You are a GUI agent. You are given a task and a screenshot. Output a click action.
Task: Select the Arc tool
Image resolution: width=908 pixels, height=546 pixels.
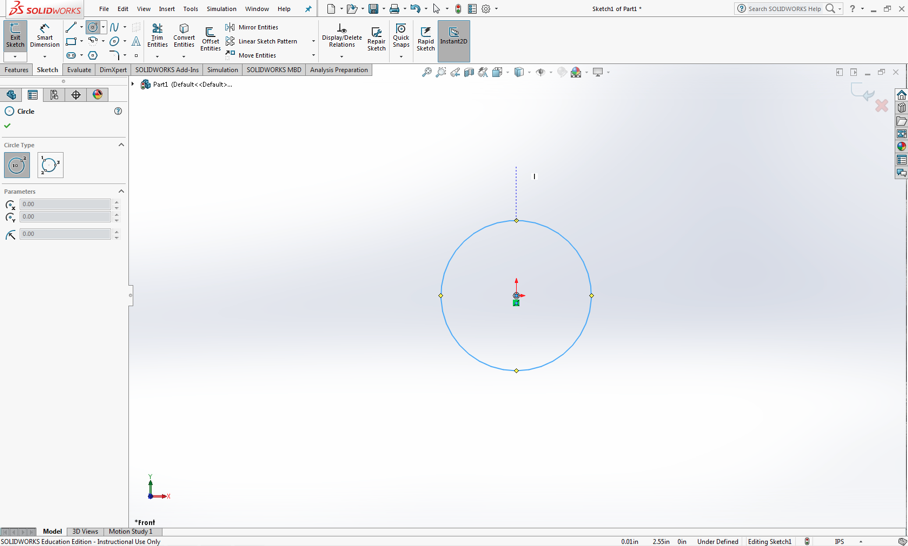click(x=93, y=41)
